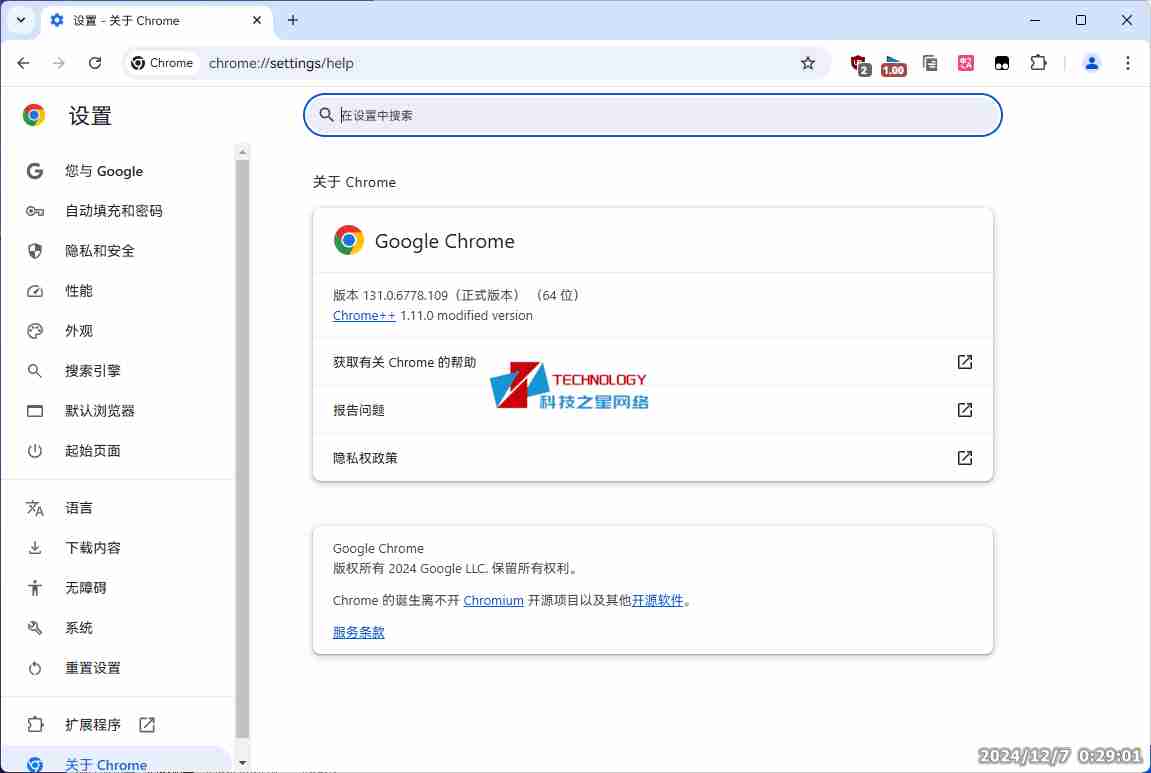Click the Tampermonkey extension icon
1151x773 pixels.
coord(1002,63)
